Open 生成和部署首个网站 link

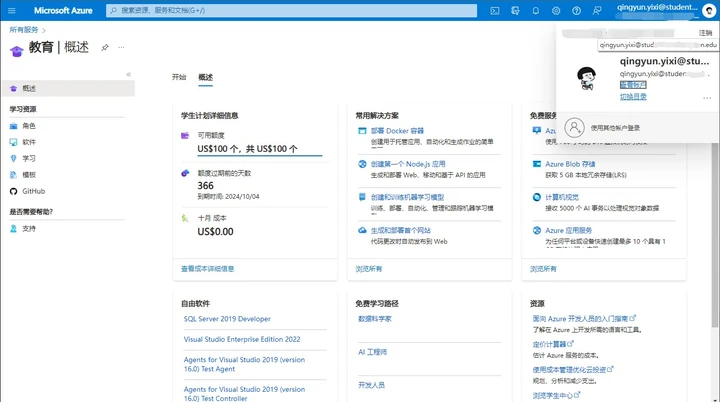(401, 230)
